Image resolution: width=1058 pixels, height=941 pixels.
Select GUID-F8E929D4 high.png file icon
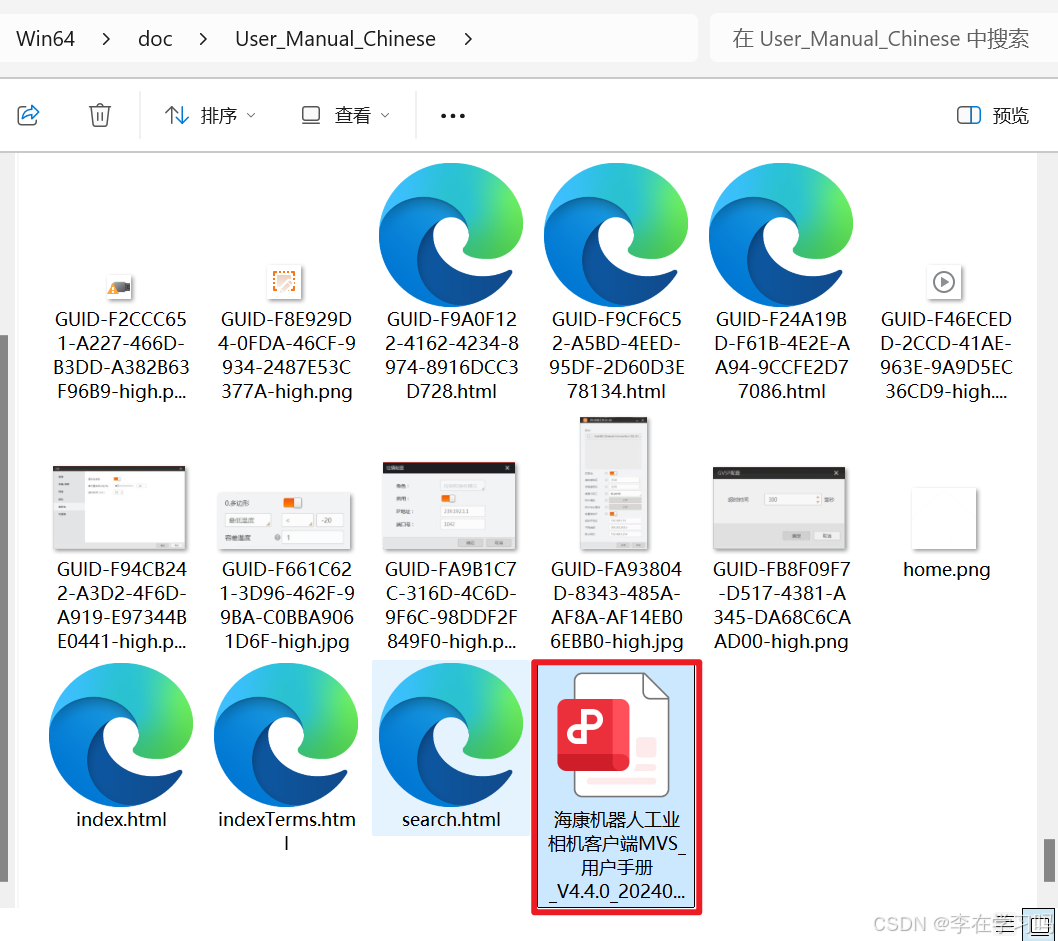tap(284, 281)
